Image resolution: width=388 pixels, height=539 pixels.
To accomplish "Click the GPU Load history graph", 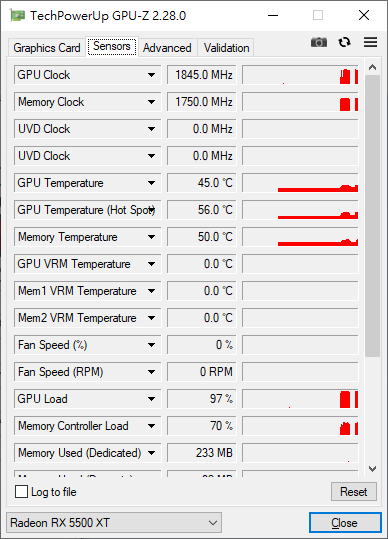I will coord(300,399).
